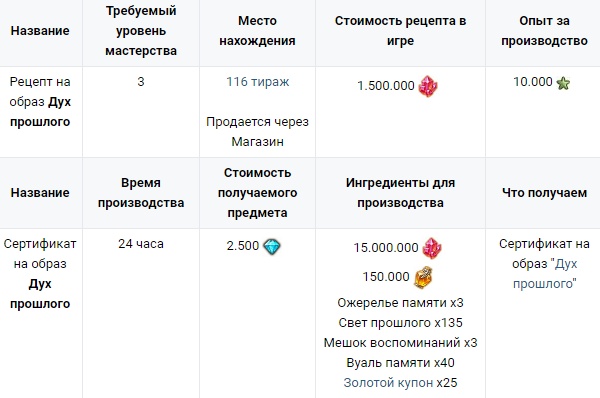Select the "Мешок воспоминаний x3" ingredient line
The height and width of the screenshot is (398, 600).
click(400, 343)
